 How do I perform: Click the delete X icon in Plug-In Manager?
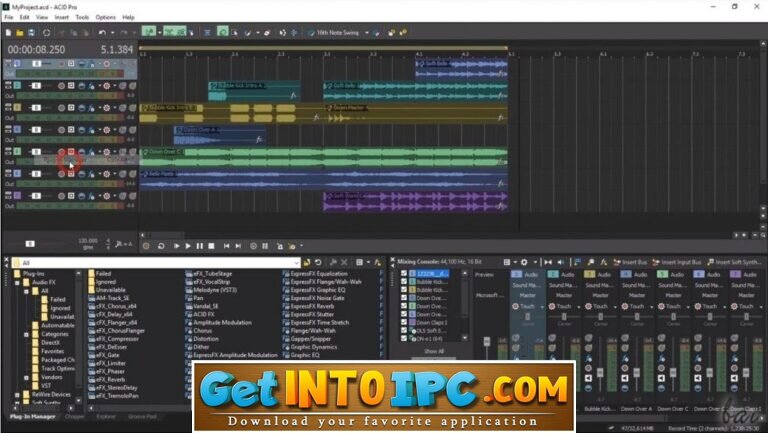coord(344,263)
